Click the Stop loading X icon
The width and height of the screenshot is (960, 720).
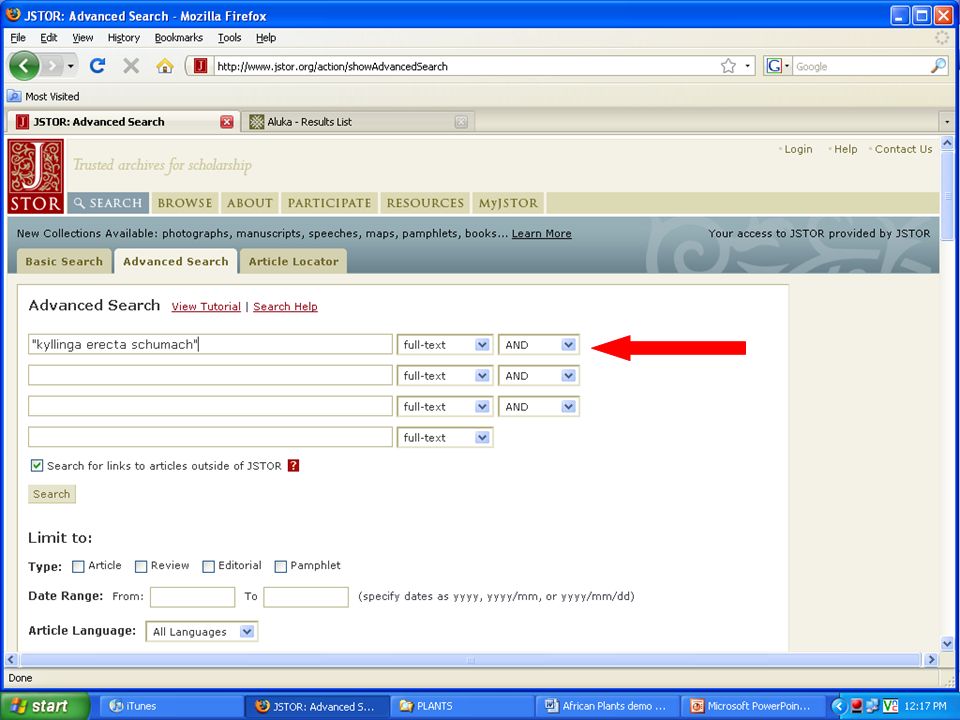click(130, 66)
